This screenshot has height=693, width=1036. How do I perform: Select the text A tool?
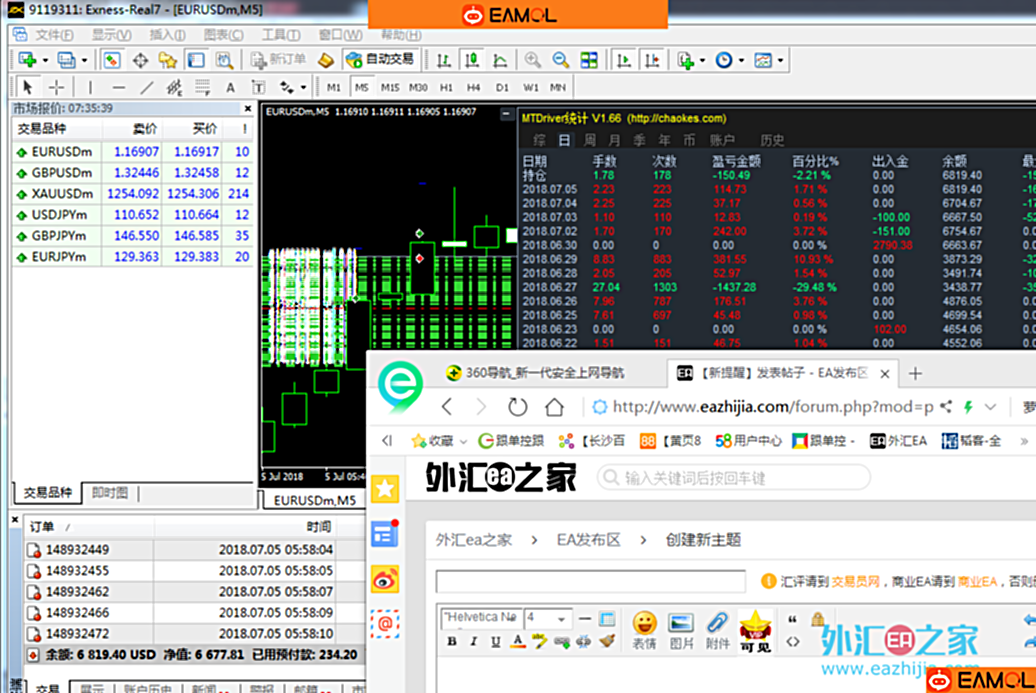[x=230, y=87]
